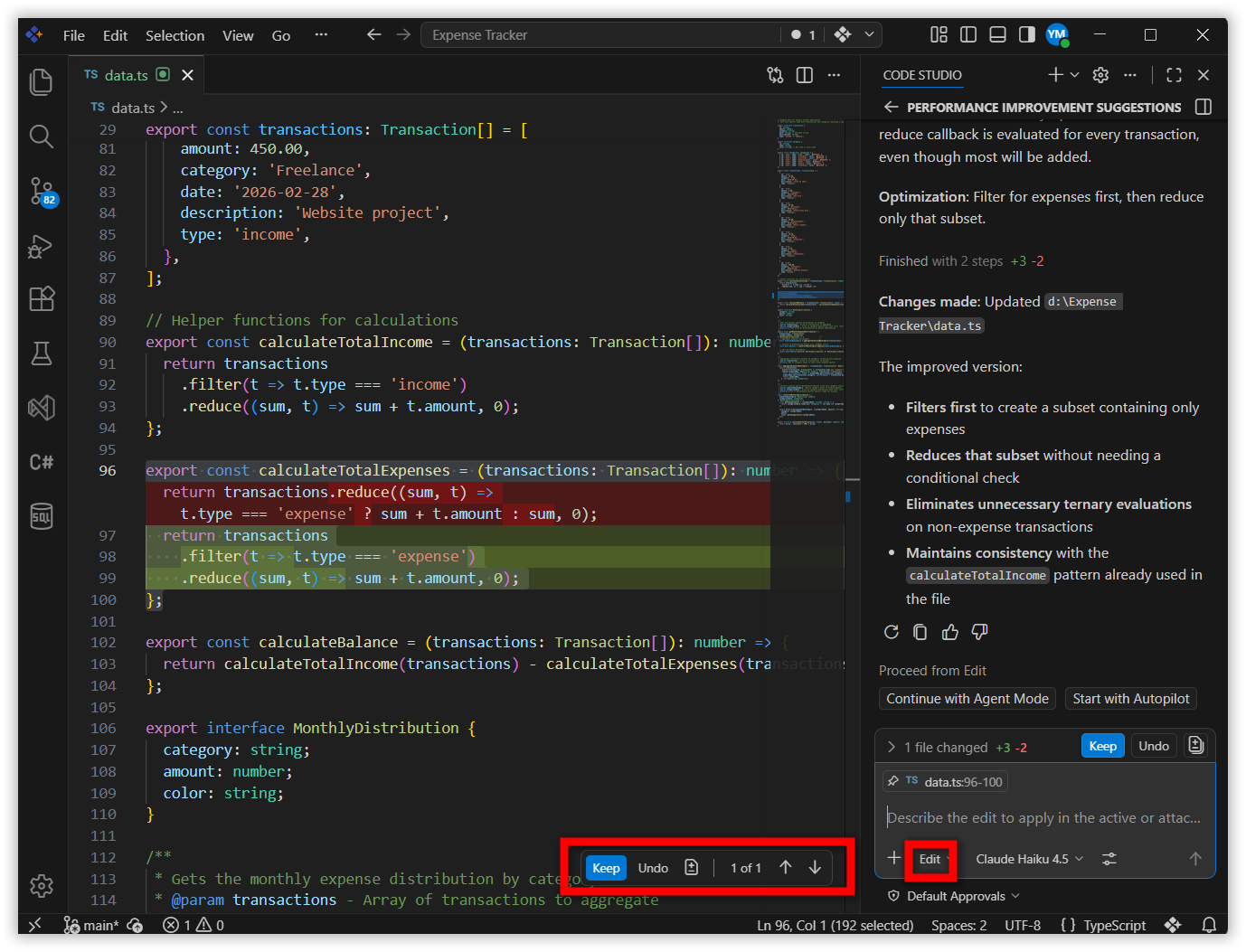Toggle the secondary side bar layout
The height and width of the screenshot is (952, 1246).
coord(1027,34)
